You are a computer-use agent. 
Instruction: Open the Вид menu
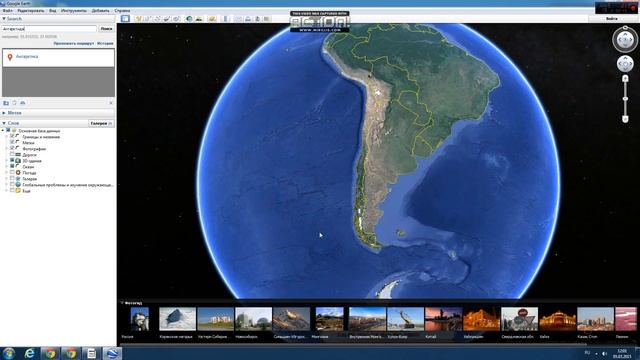53,11
